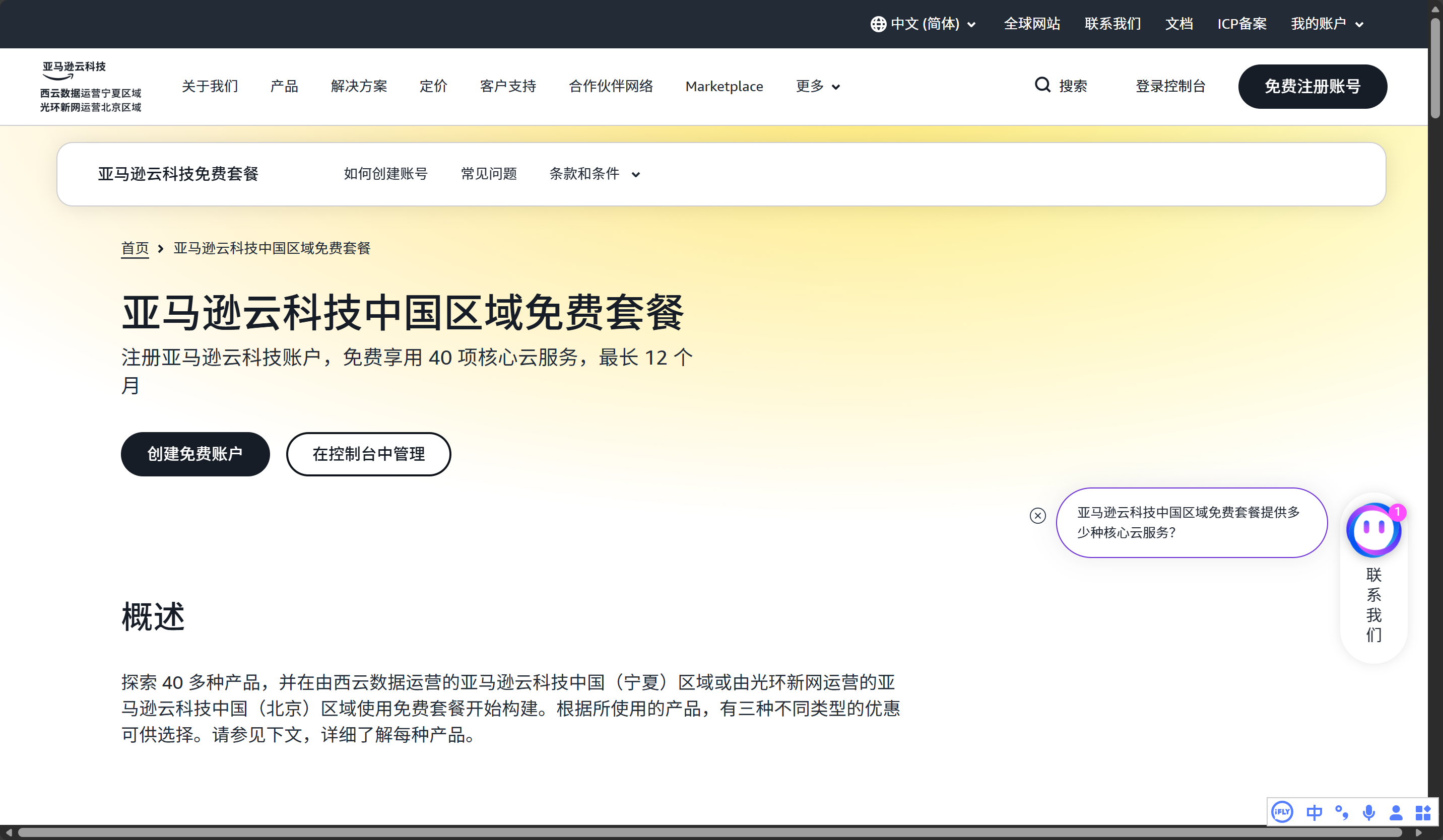
Task: Click the 亚马逊云科技 logo
Action: tap(91, 87)
